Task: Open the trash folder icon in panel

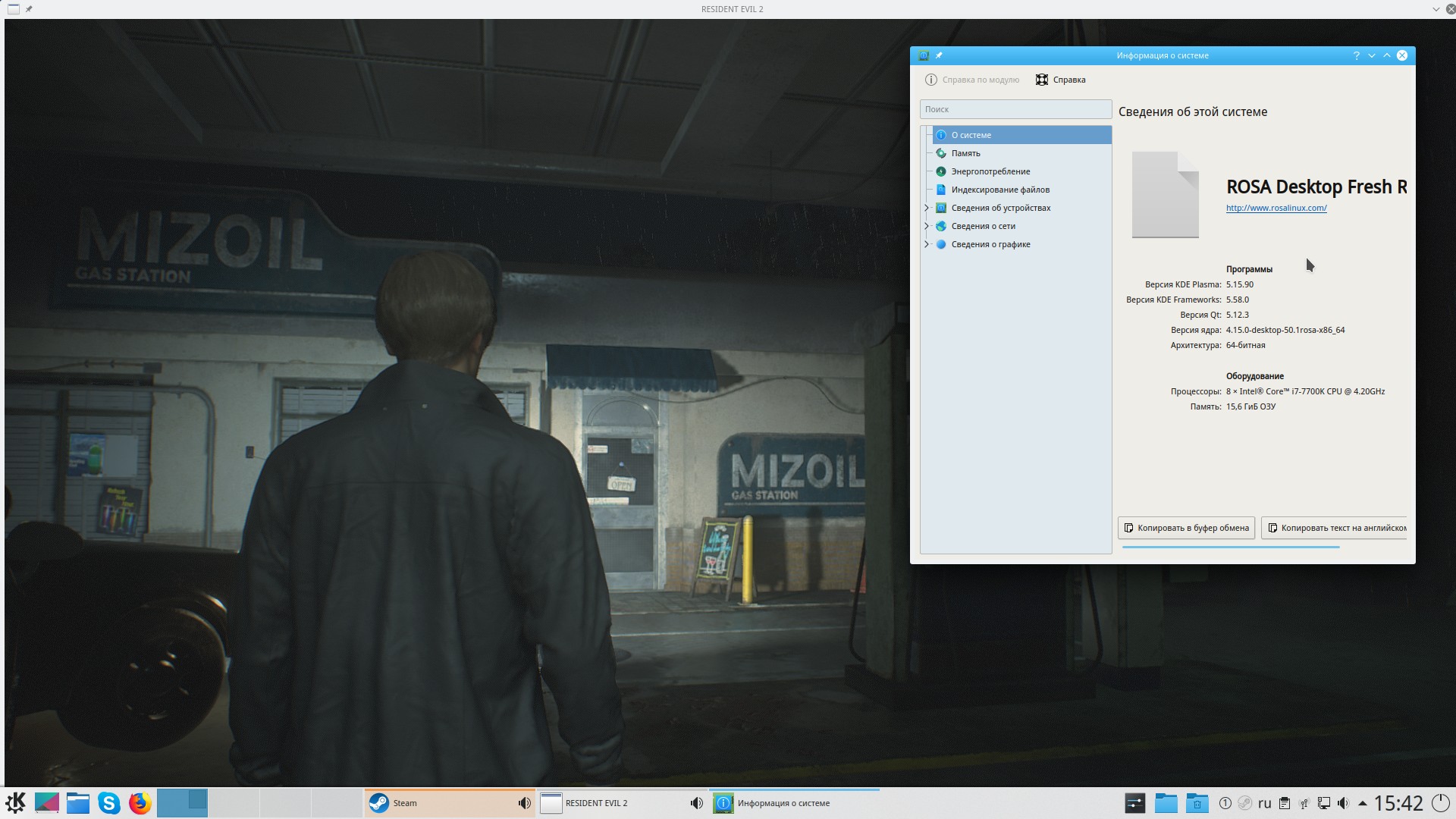Action: coord(1197,803)
